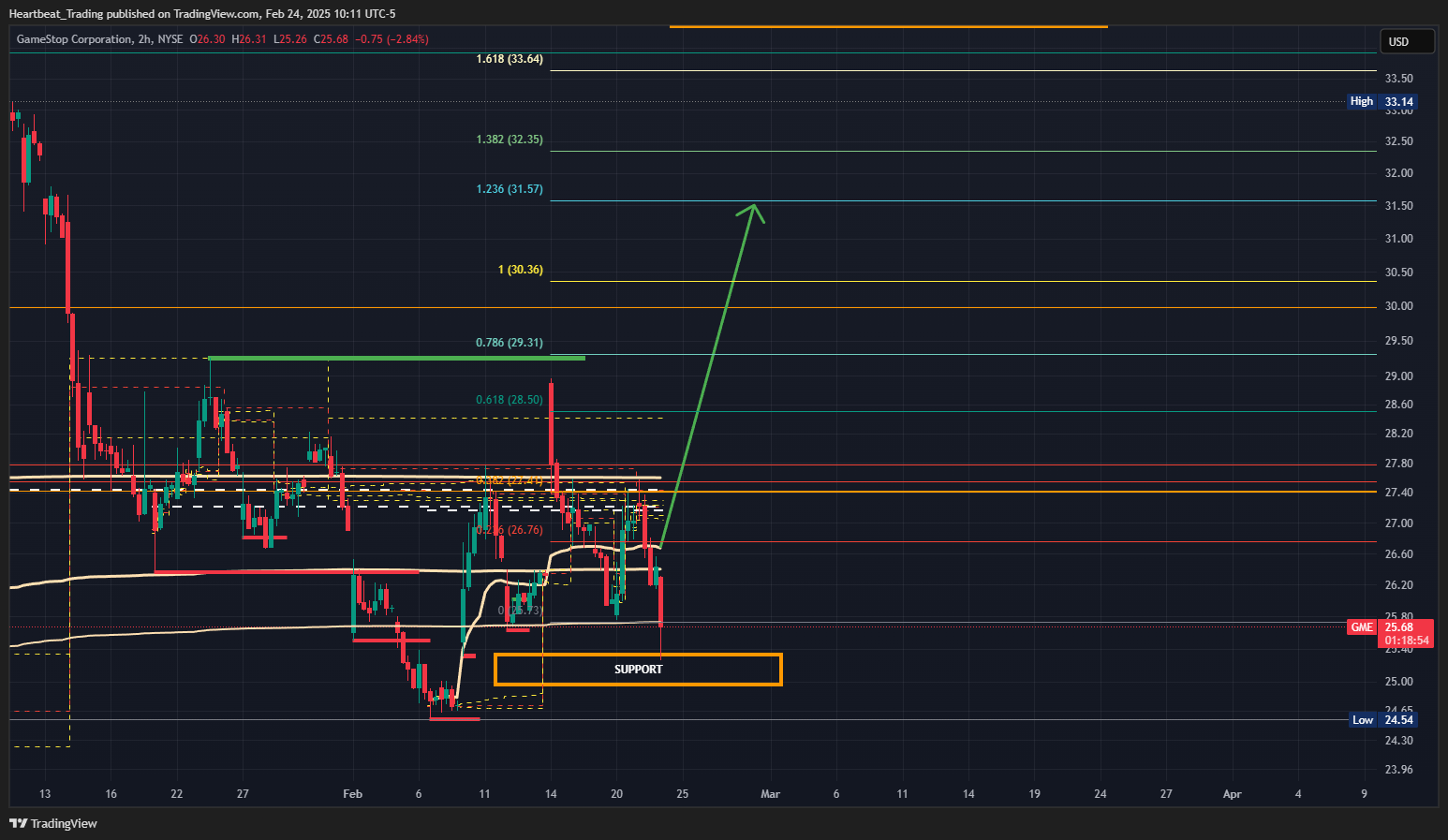Click 29.00 on the price axis
Screen dimensions: 1448x840
click(1399, 376)
